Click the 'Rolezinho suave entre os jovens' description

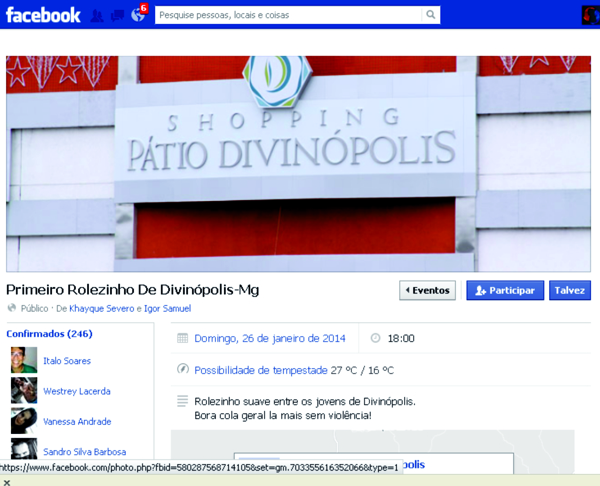305,408
